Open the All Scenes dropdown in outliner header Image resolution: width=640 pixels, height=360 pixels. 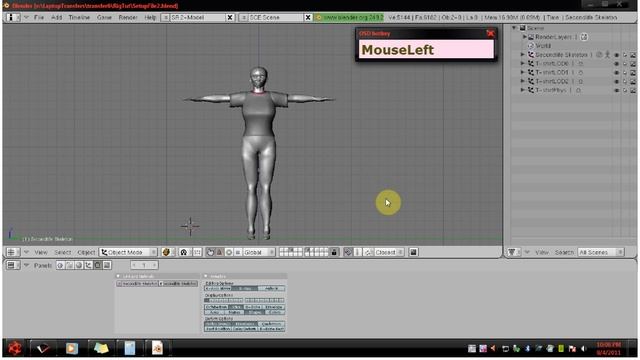[601, 252]
